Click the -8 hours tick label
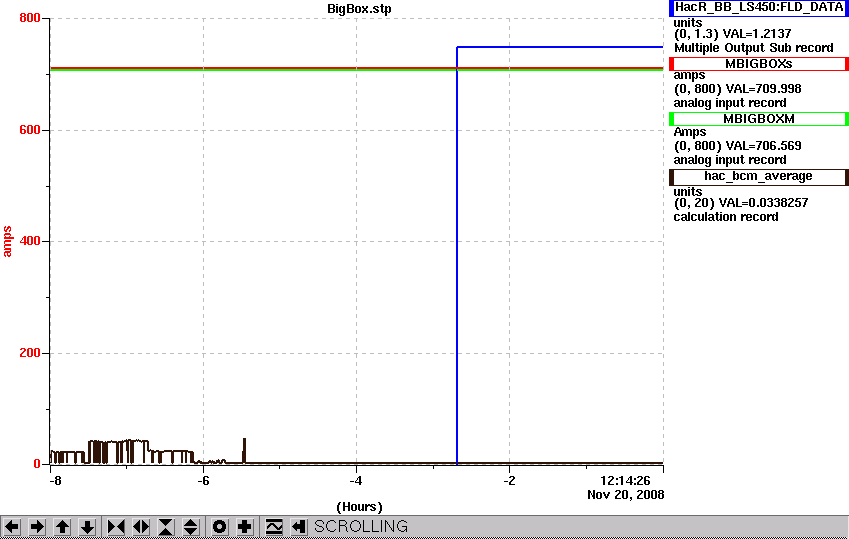This screenshot has height=539, width=849. pos(55,481)
